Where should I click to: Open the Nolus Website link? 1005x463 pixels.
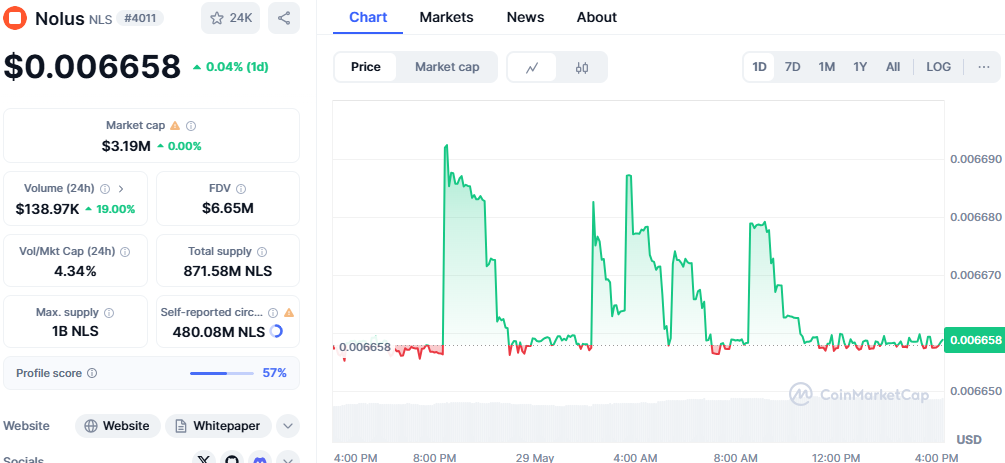pyautogui.click(x=117, y=426)
